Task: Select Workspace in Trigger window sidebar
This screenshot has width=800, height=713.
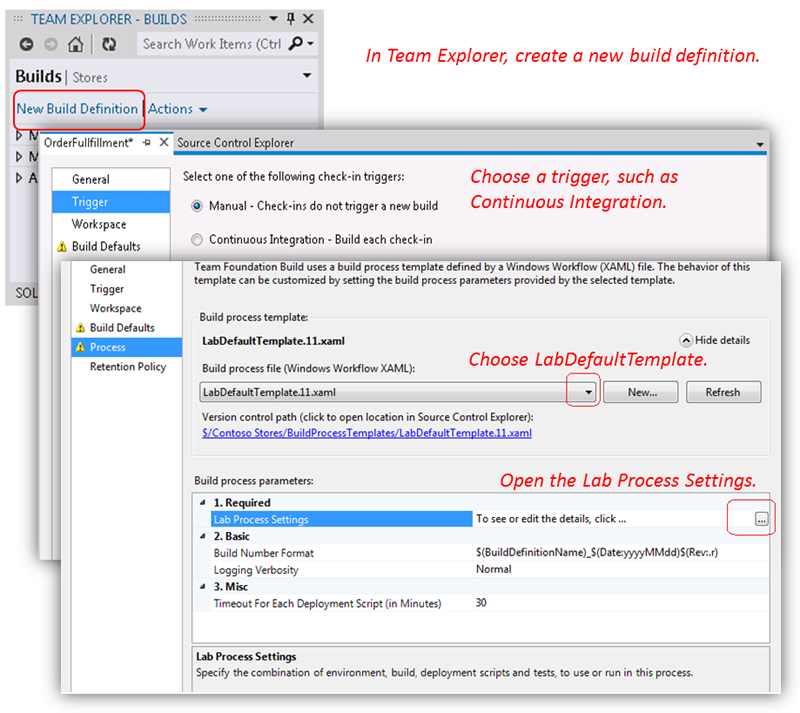Action: [x=111, y=224]
